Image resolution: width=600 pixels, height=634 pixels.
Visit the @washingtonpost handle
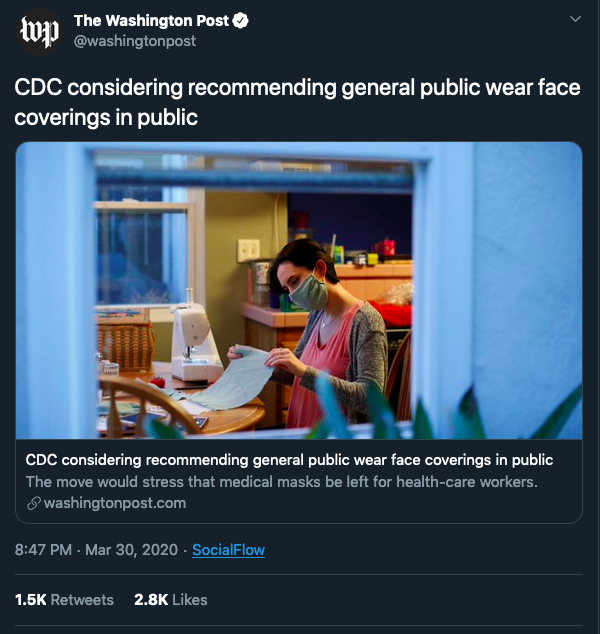[x=135, y=41]
